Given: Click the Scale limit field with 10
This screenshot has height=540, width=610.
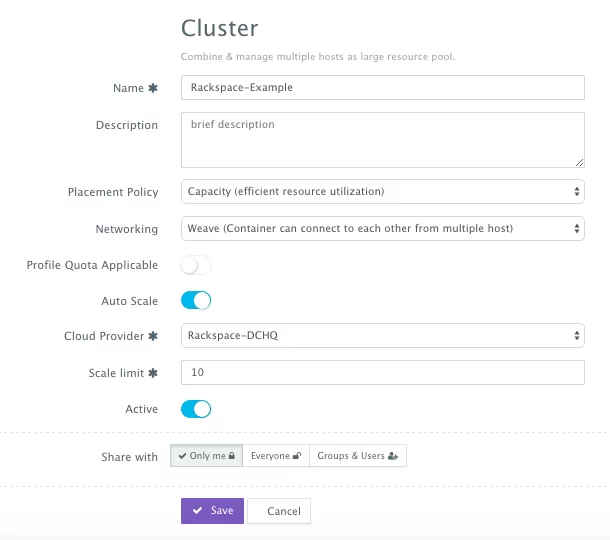Looking at the screenshot, I should point(382,372).
